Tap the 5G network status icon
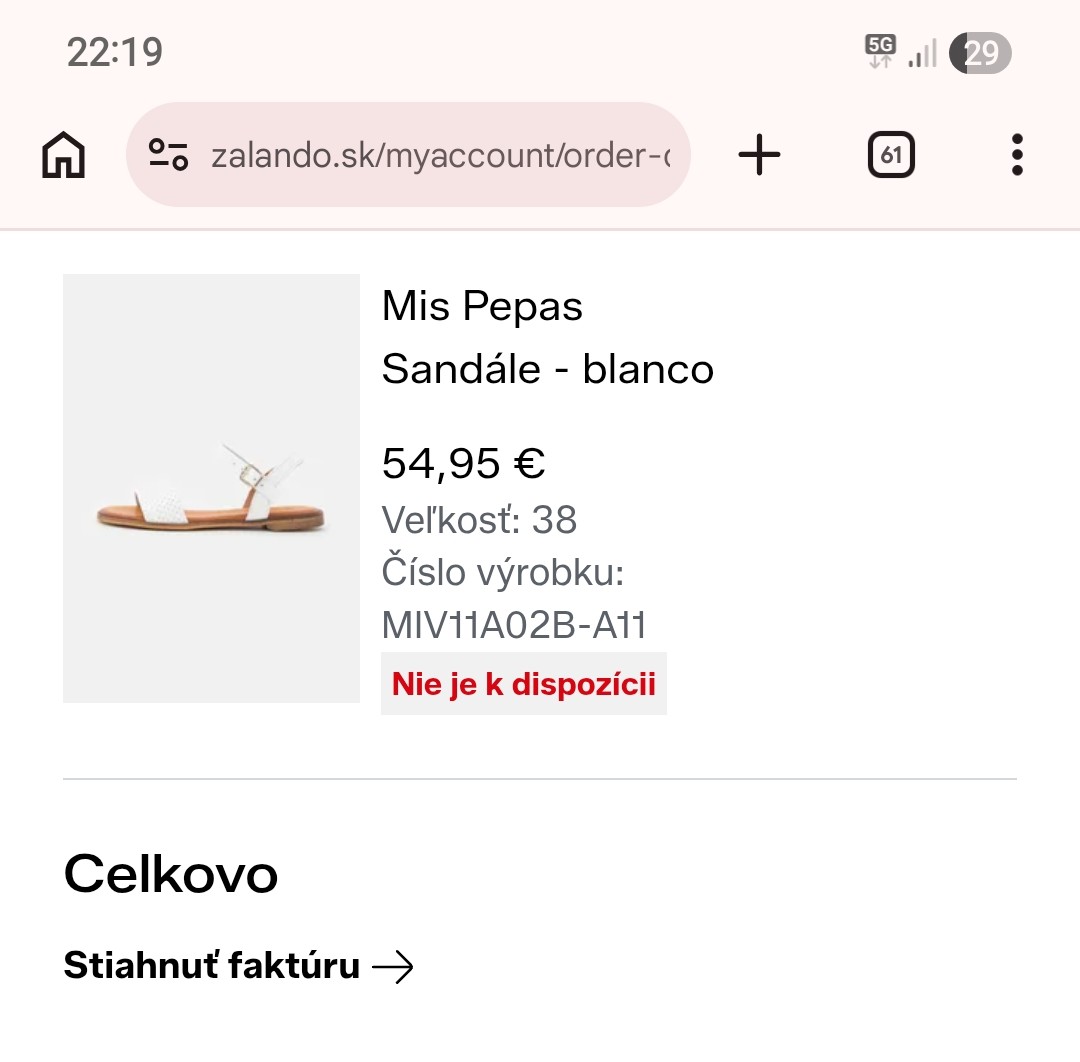The width and height of the screenshot is (1080, 1062). 881,51
